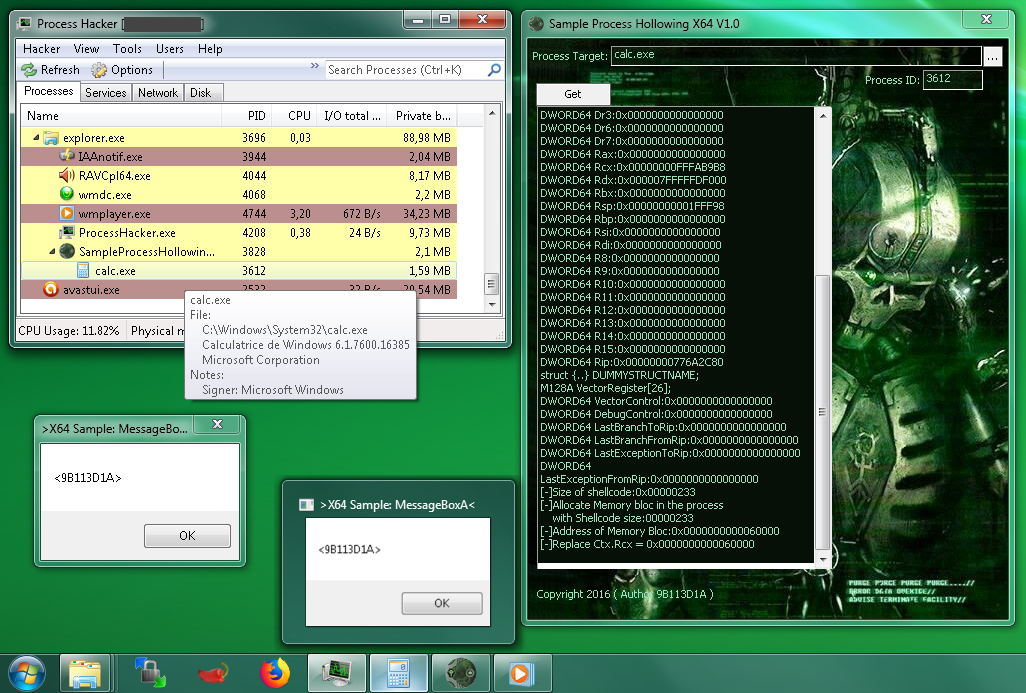The image size is (1026, 693).
Task: Click the Process Hacker title bar icon
Action: tap(25, 24)
